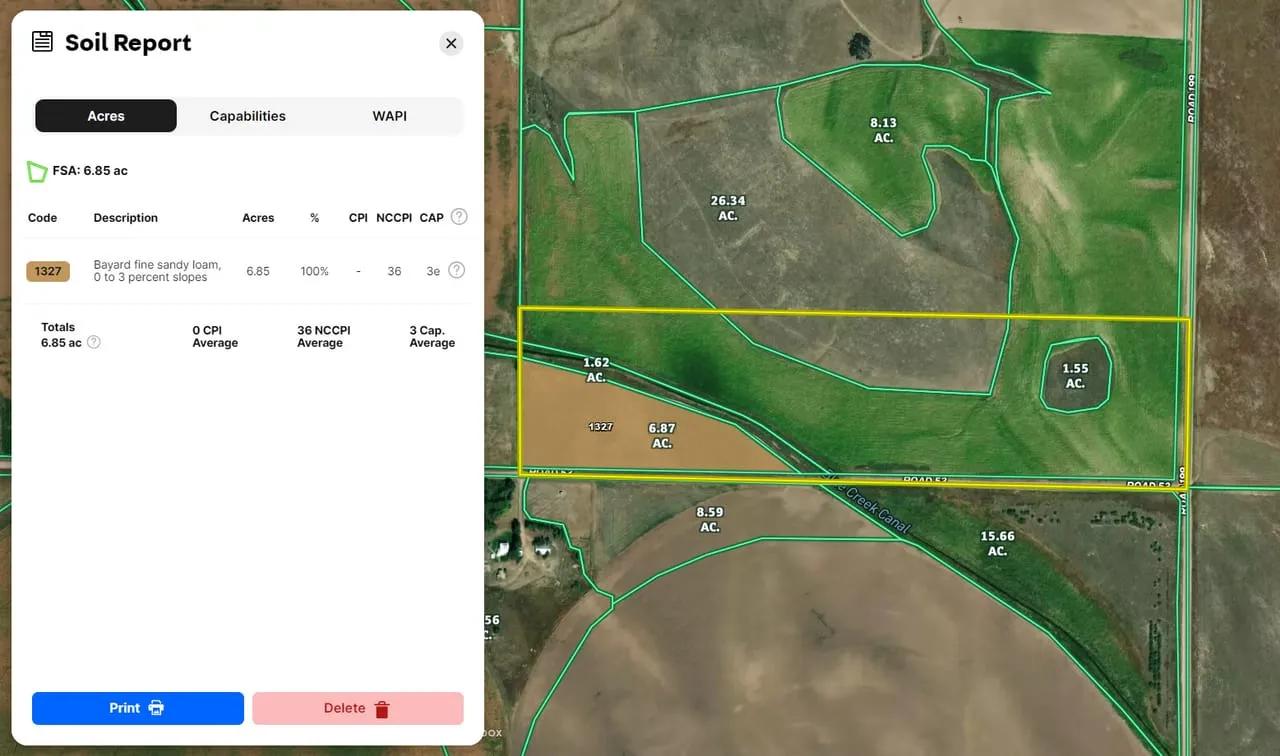Screen dimensions: 1280x756
Task: Select the 8.13 AC. parcel on the map
Action: (883, 130)
